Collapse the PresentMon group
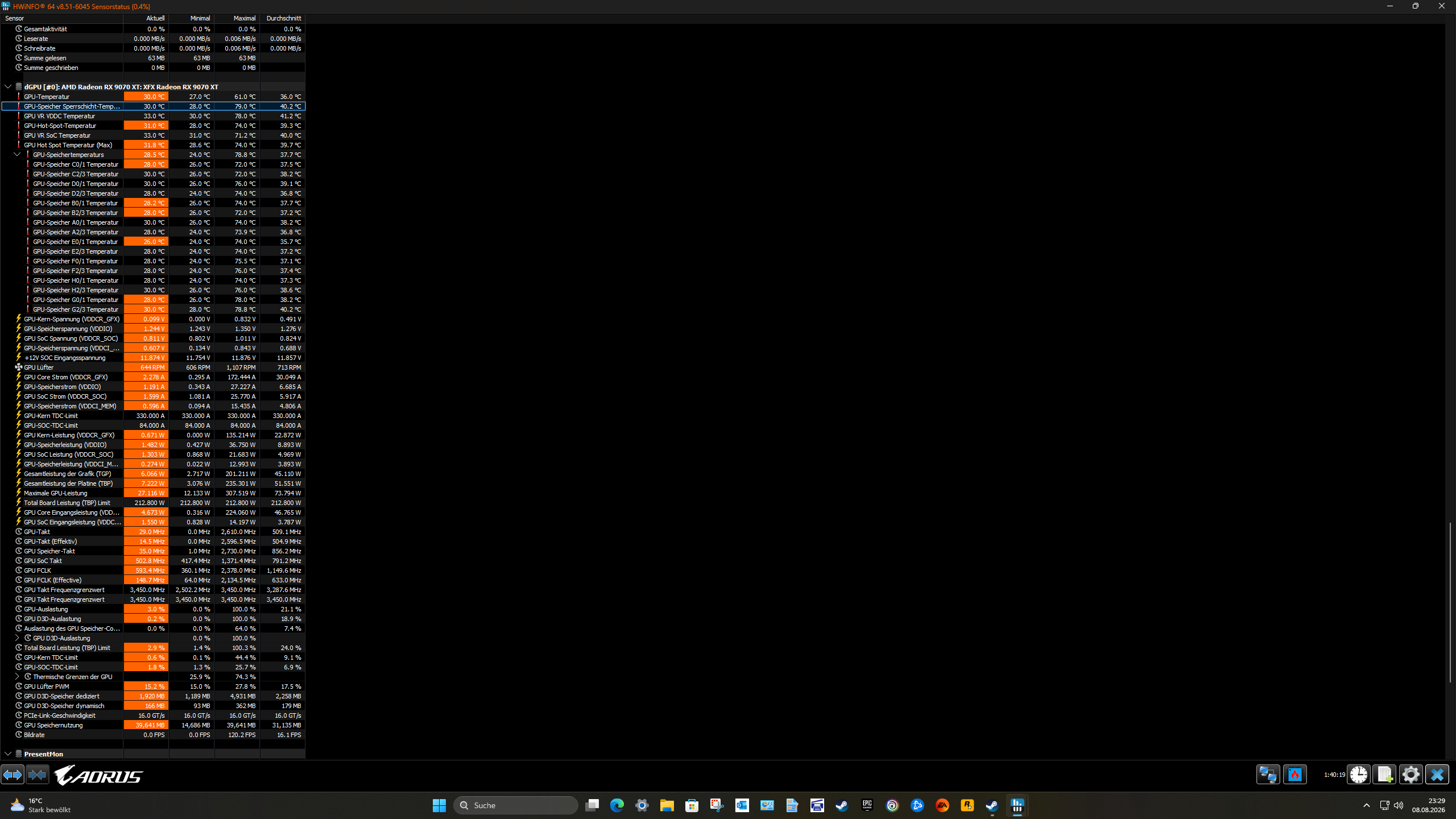The image size is (1456, 819). point(8,754)
